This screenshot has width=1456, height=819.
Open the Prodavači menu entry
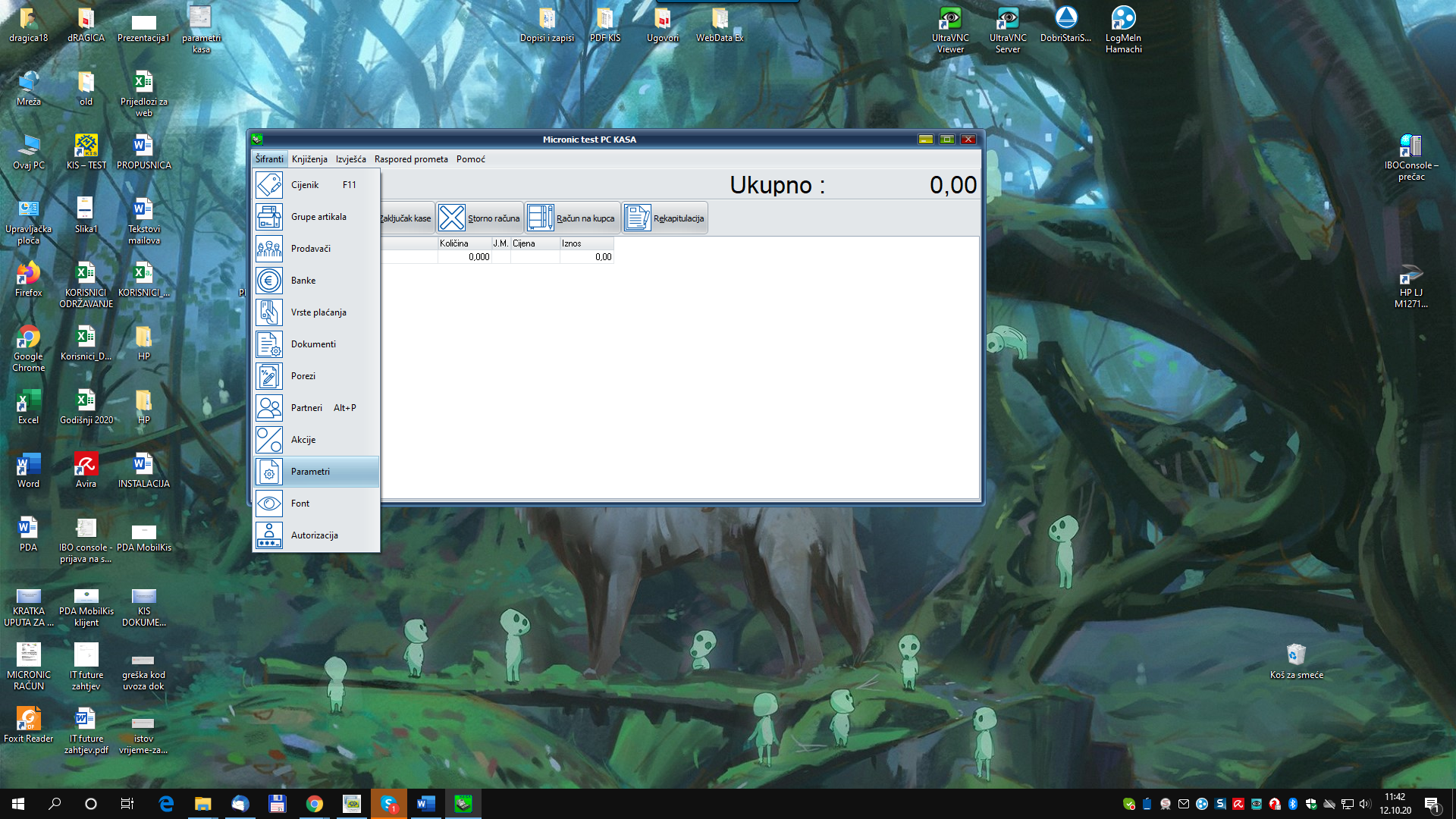[x=316, y=249]
